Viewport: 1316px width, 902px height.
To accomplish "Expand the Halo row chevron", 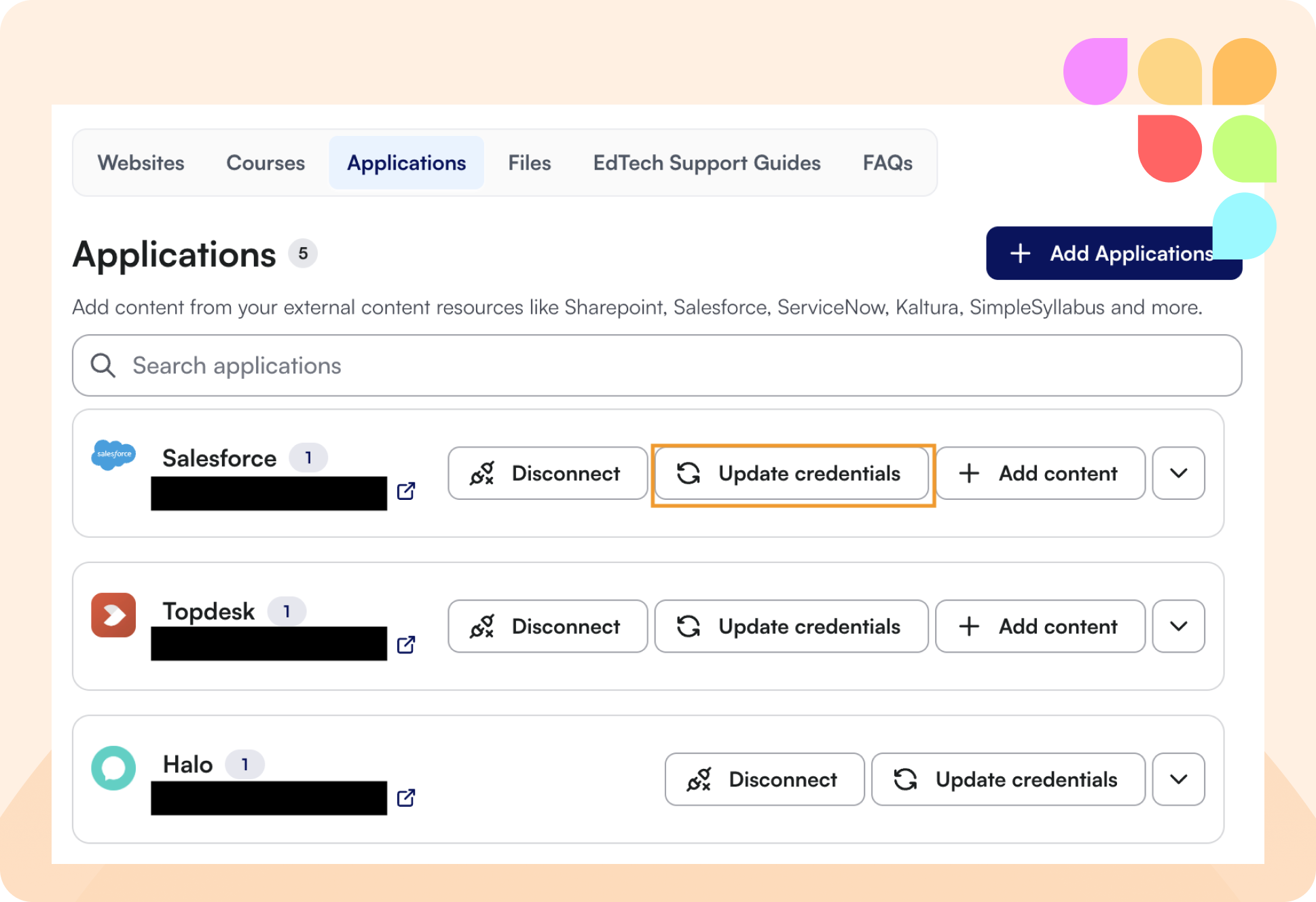I will 1178,779.
